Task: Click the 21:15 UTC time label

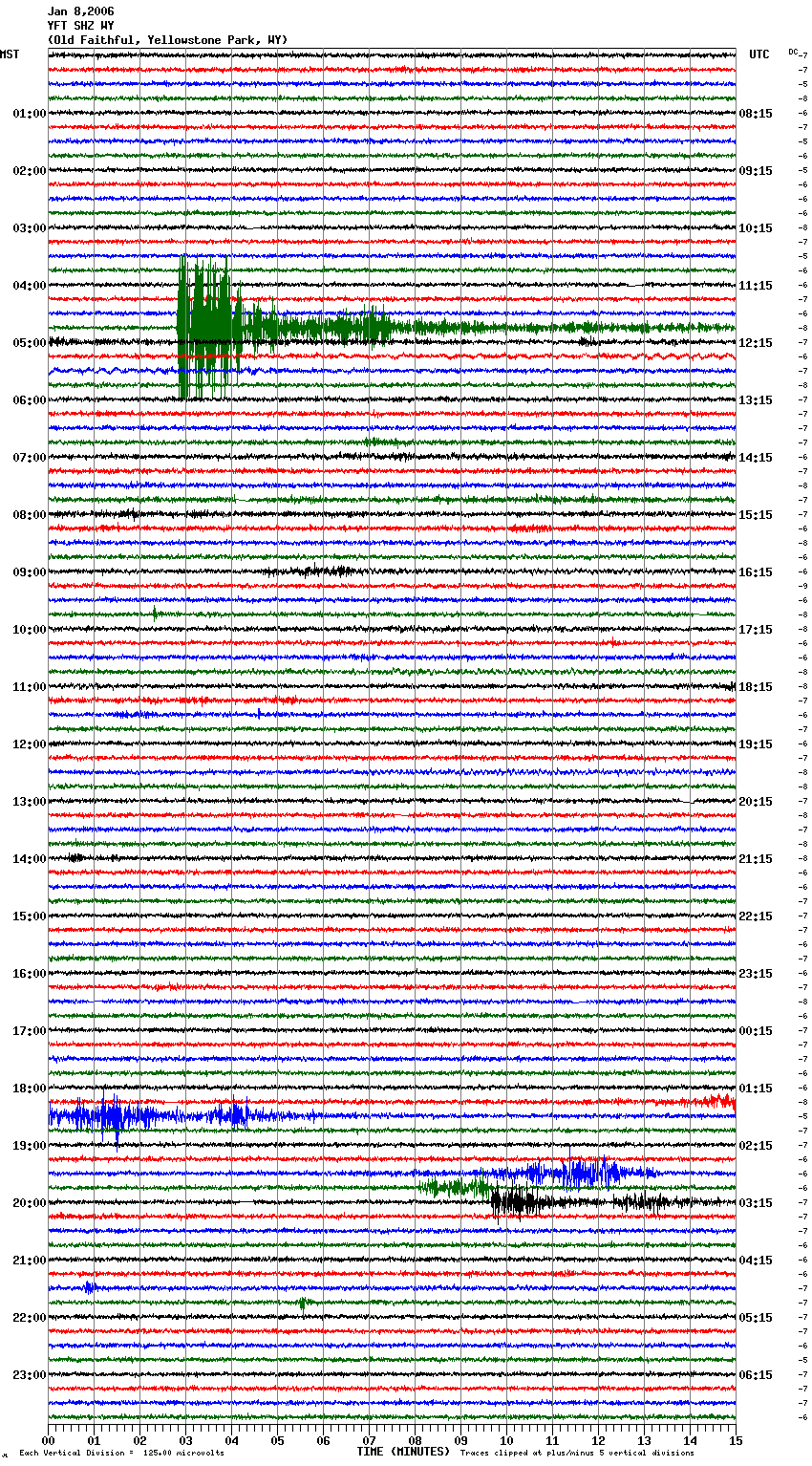Action: pyautogui.click(x=756, y=859)
